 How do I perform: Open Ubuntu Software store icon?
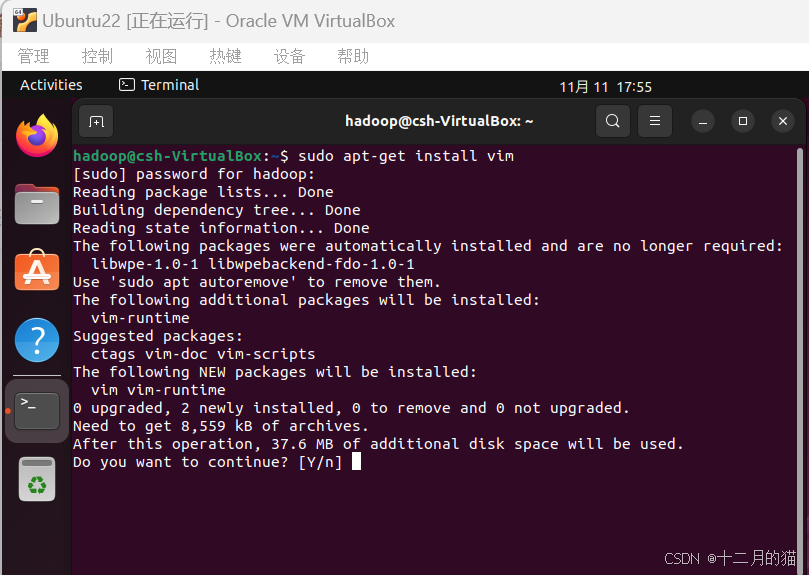click(37, 270)
